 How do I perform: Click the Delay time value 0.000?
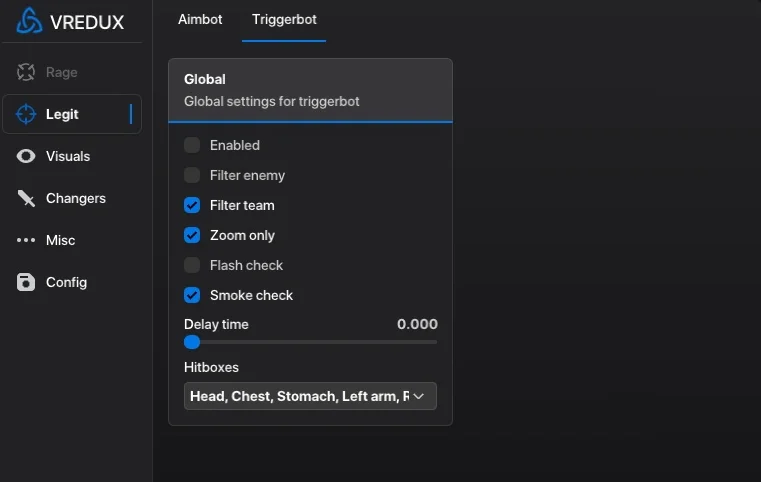pos(417,324)
